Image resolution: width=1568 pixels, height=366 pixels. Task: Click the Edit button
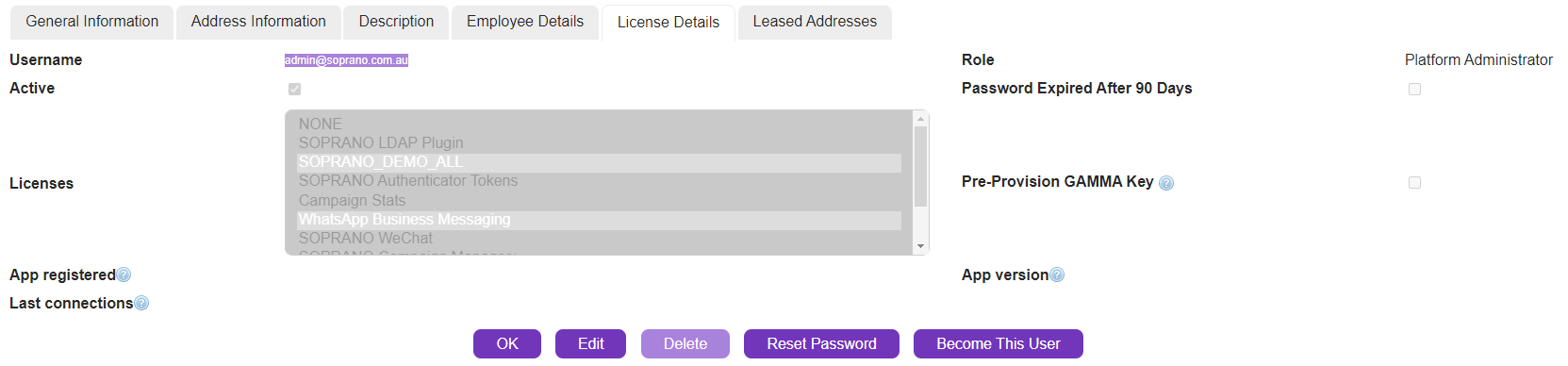591,343
